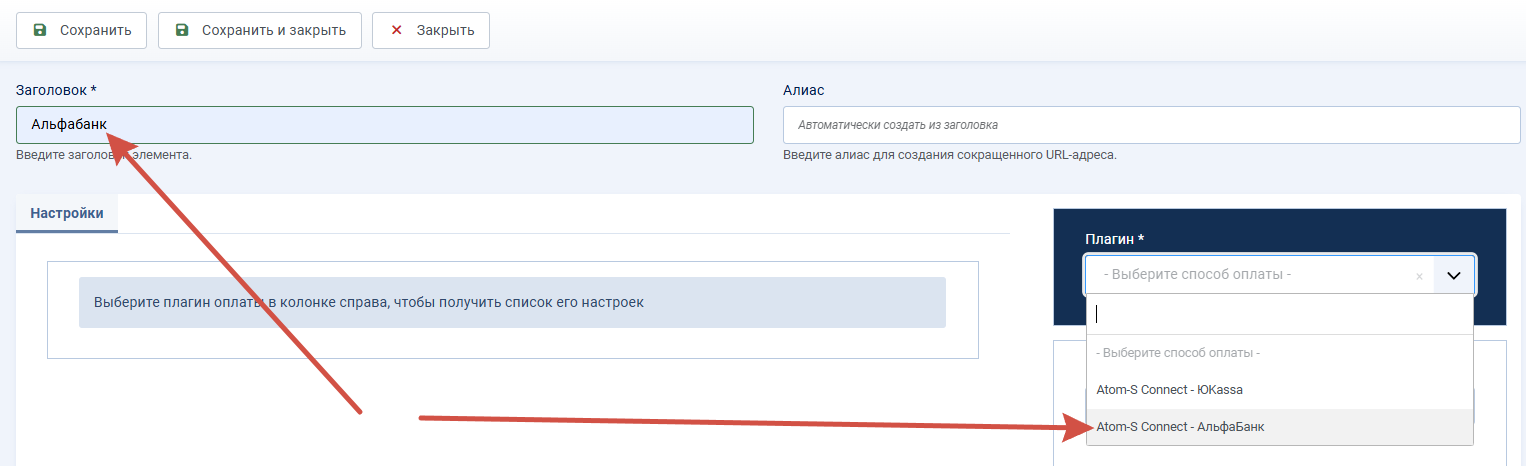
Task: Click the Сохранить button
Action: click(x=81, y=30)
